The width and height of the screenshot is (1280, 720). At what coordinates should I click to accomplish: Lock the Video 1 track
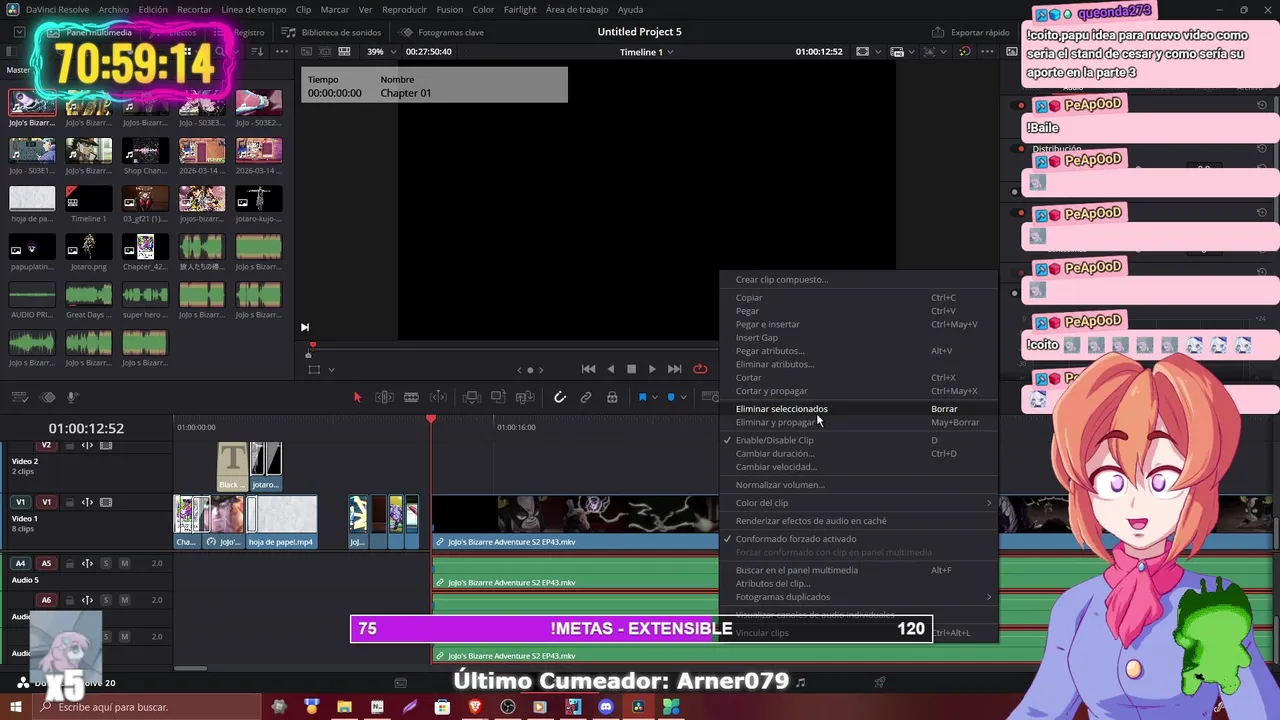click(70, 502)
